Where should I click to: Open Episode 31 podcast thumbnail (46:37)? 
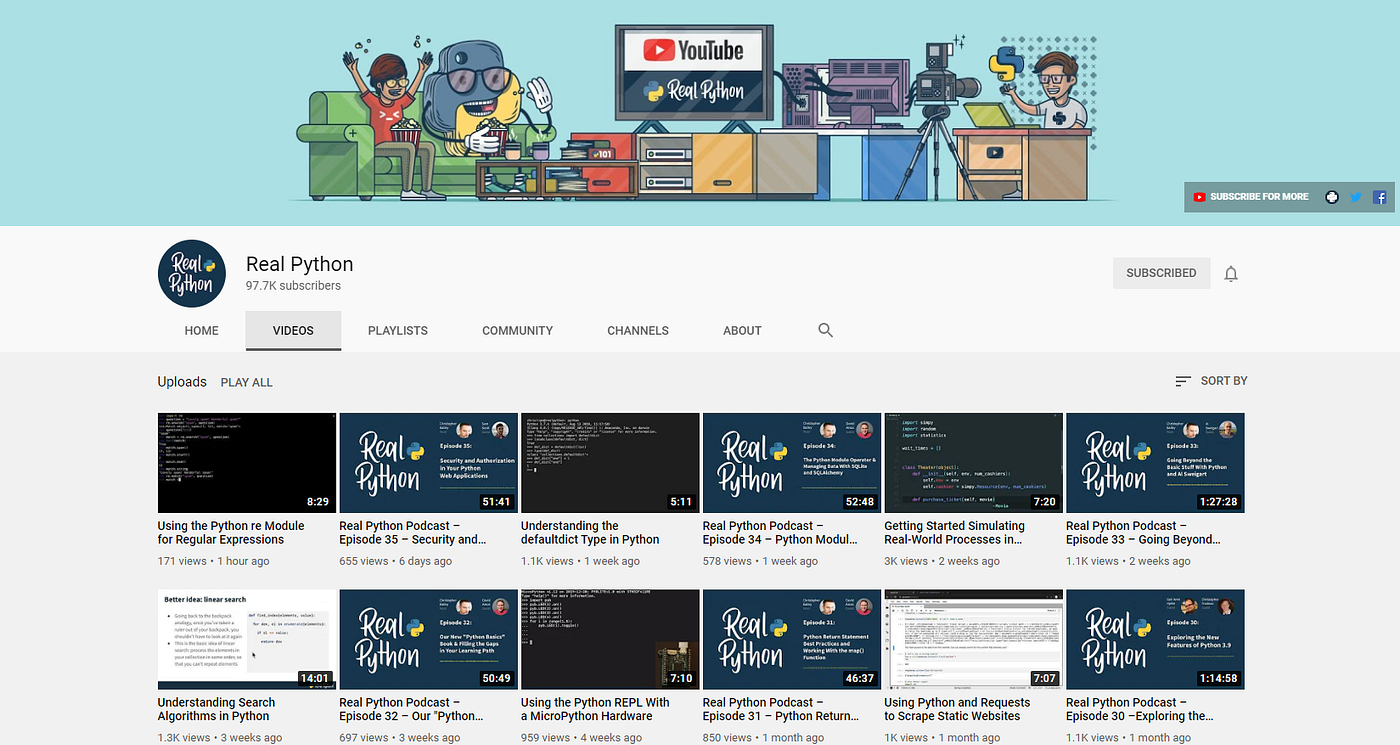[x=792, y=639]
